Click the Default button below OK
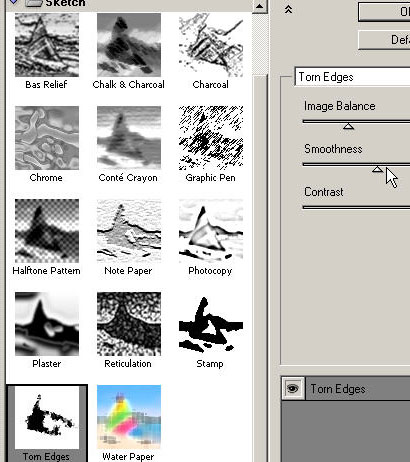Image resolution: width=410 pixels, height=462 pixels. tap(384, 40)
